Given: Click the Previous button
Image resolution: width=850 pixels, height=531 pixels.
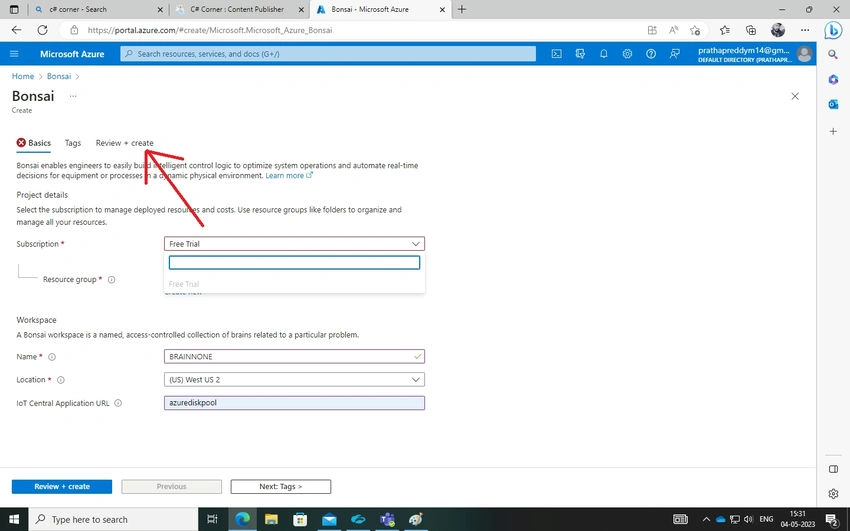Looking at the screenshot, I should click(x=171, y=487).
